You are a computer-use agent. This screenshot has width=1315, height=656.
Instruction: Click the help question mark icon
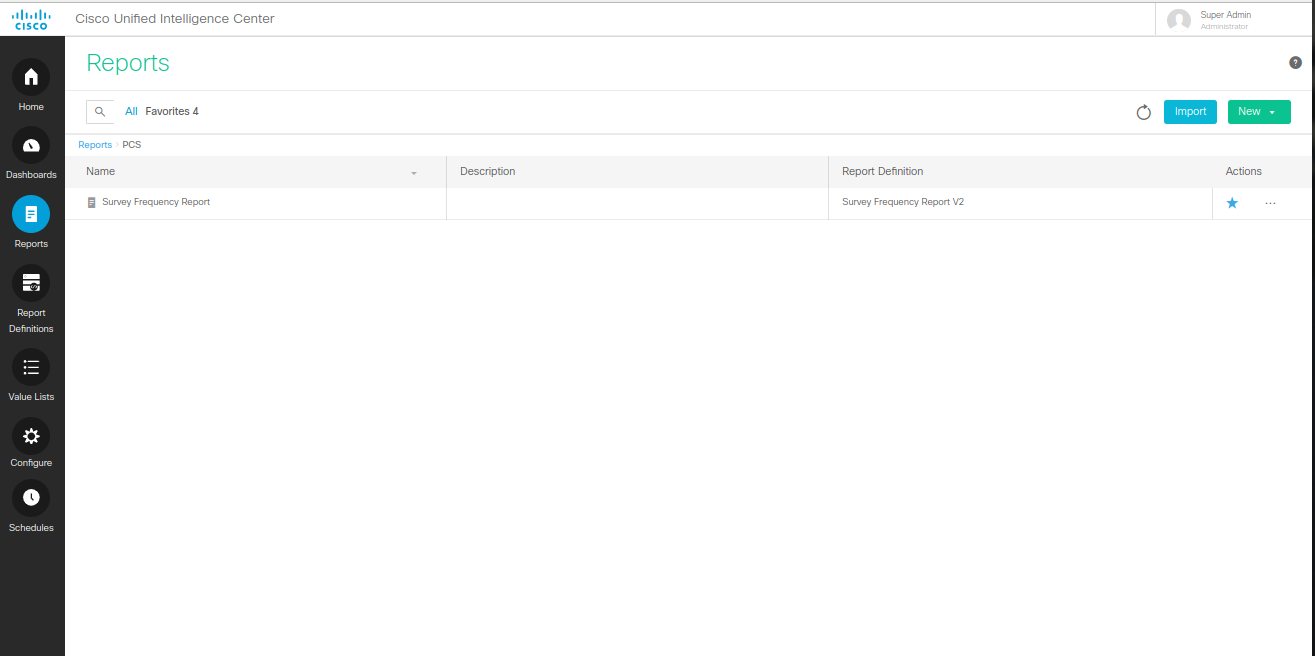tap(1295, 63)
